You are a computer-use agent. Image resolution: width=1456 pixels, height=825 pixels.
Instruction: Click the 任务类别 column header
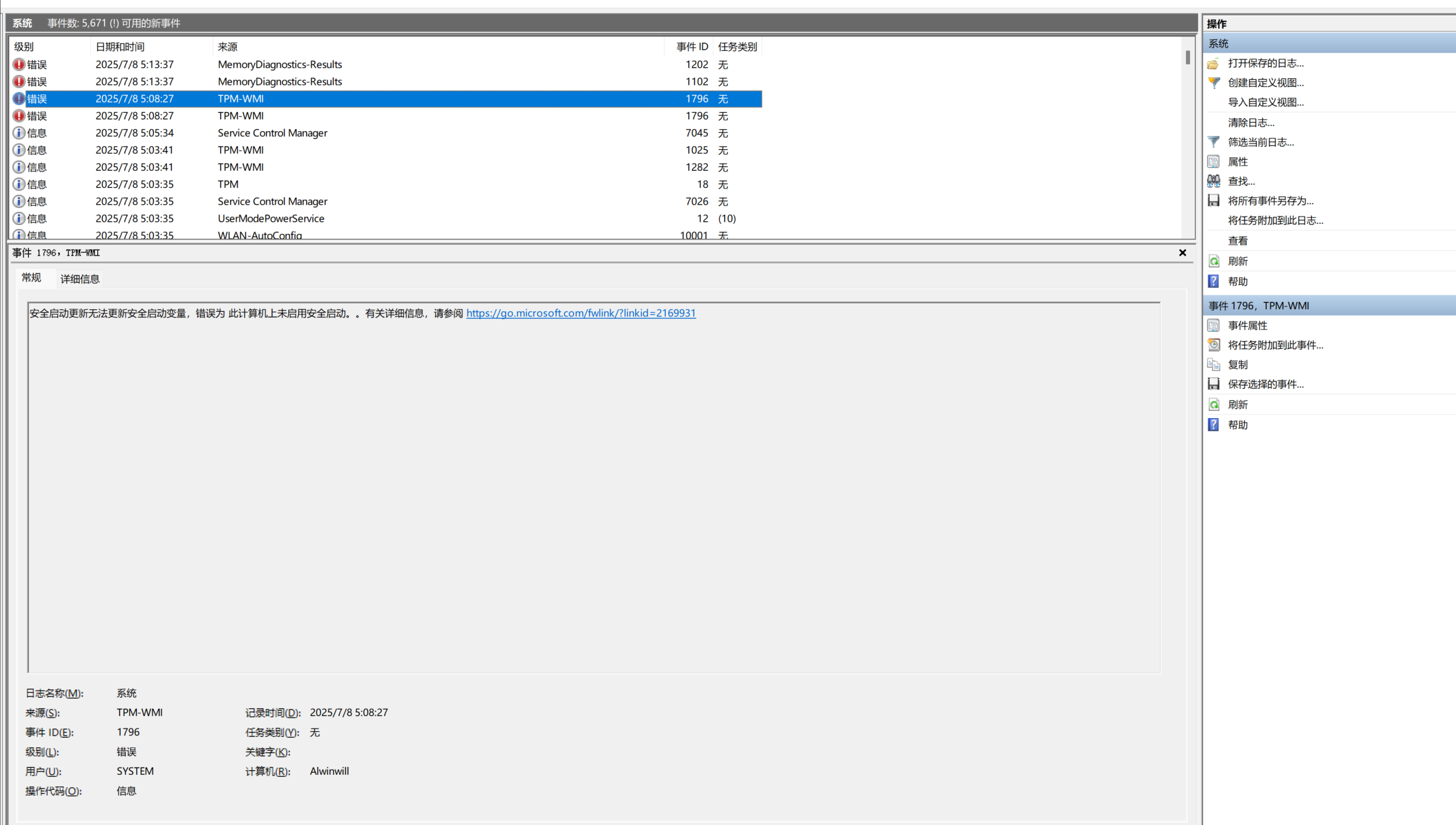tap(737, 47)
